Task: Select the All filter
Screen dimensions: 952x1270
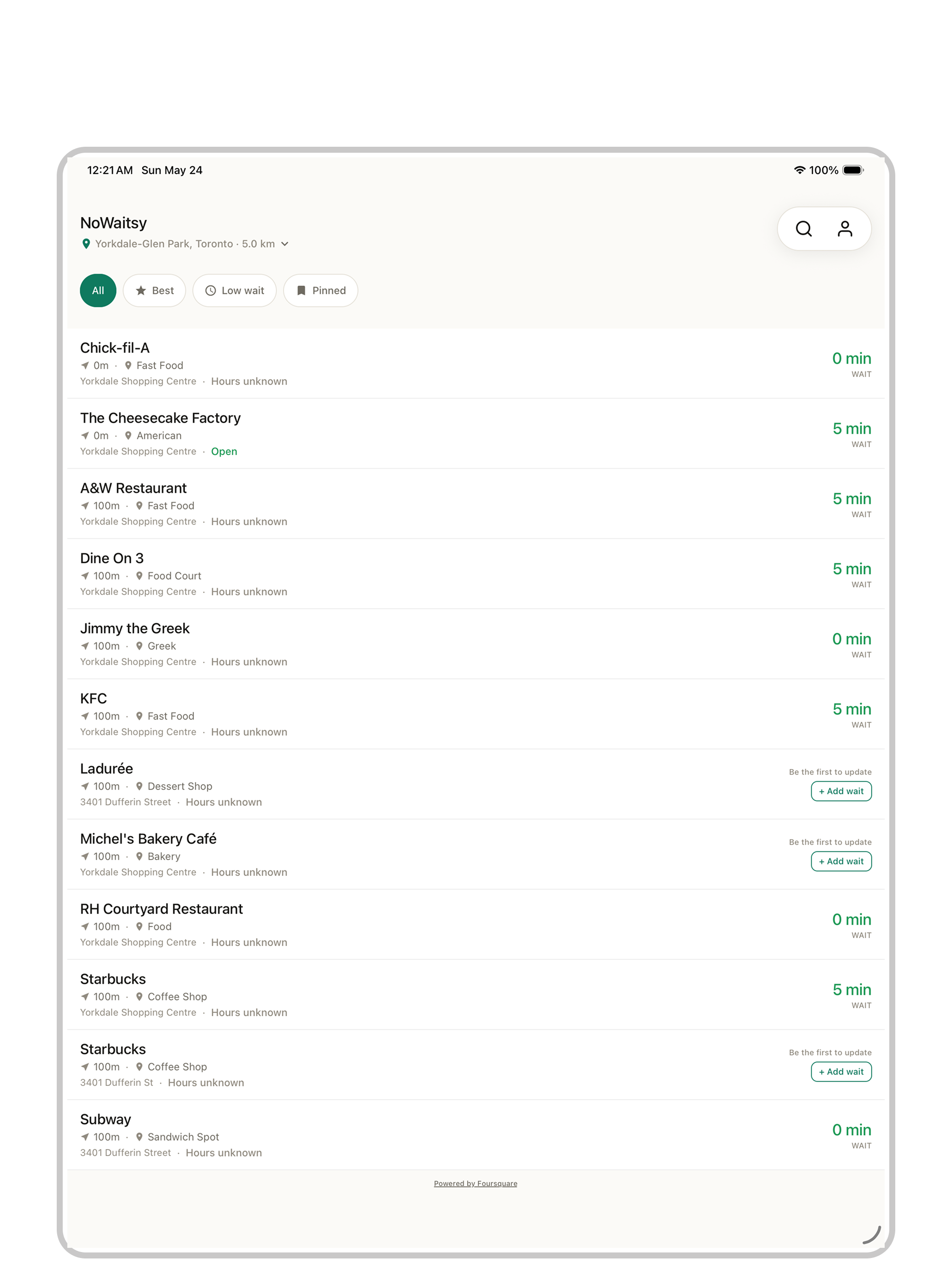Action: [x=98, y=291]
